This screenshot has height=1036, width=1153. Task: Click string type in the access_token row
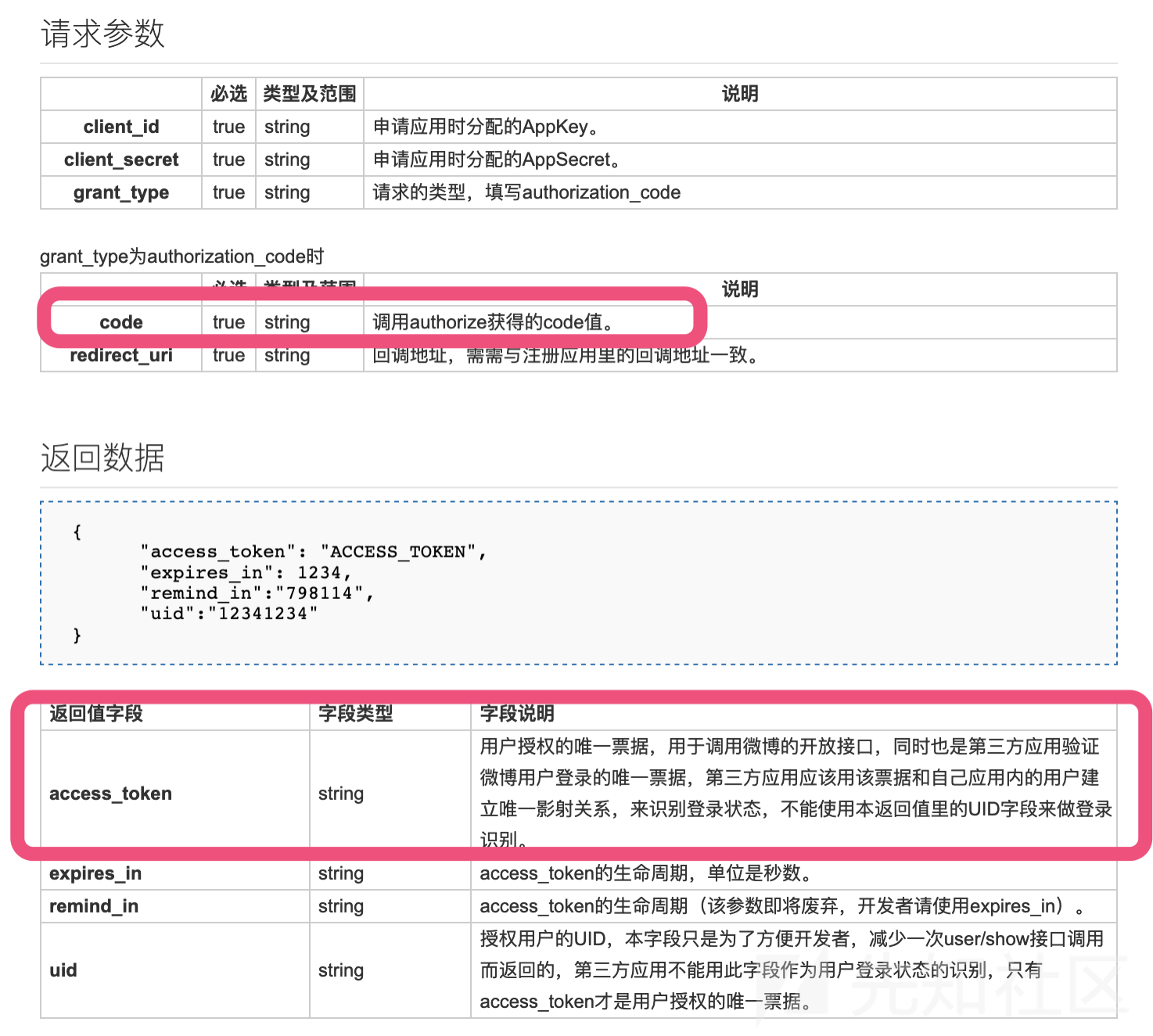[341, 794]
